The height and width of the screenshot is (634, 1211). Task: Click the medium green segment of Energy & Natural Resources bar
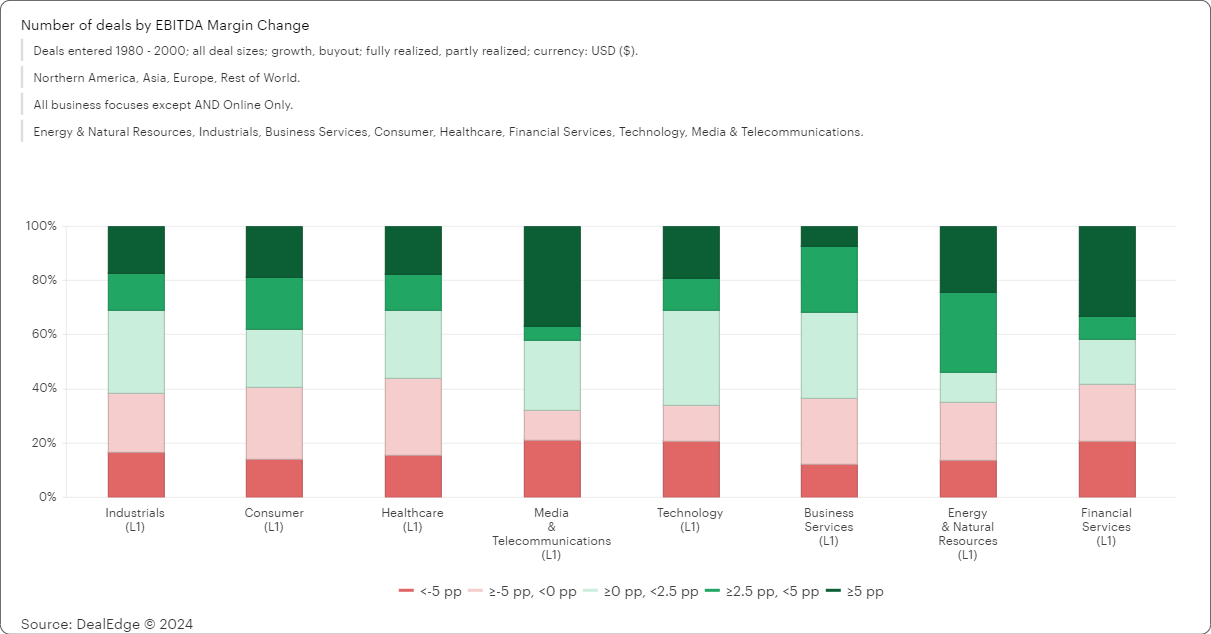click(x=968, y=332)
